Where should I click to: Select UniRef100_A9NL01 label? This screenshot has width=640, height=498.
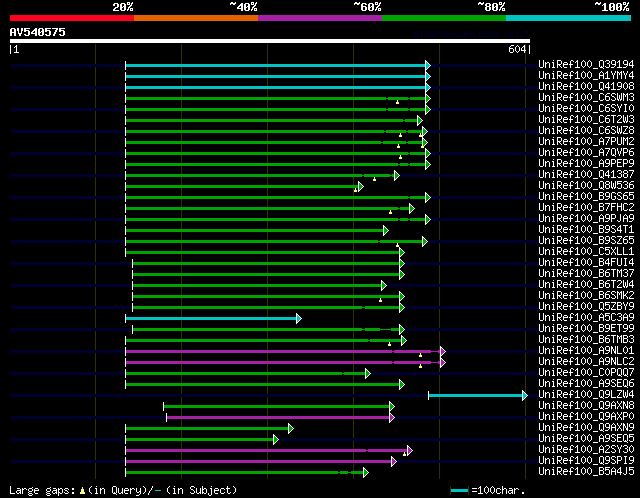(x=586, y=351)
